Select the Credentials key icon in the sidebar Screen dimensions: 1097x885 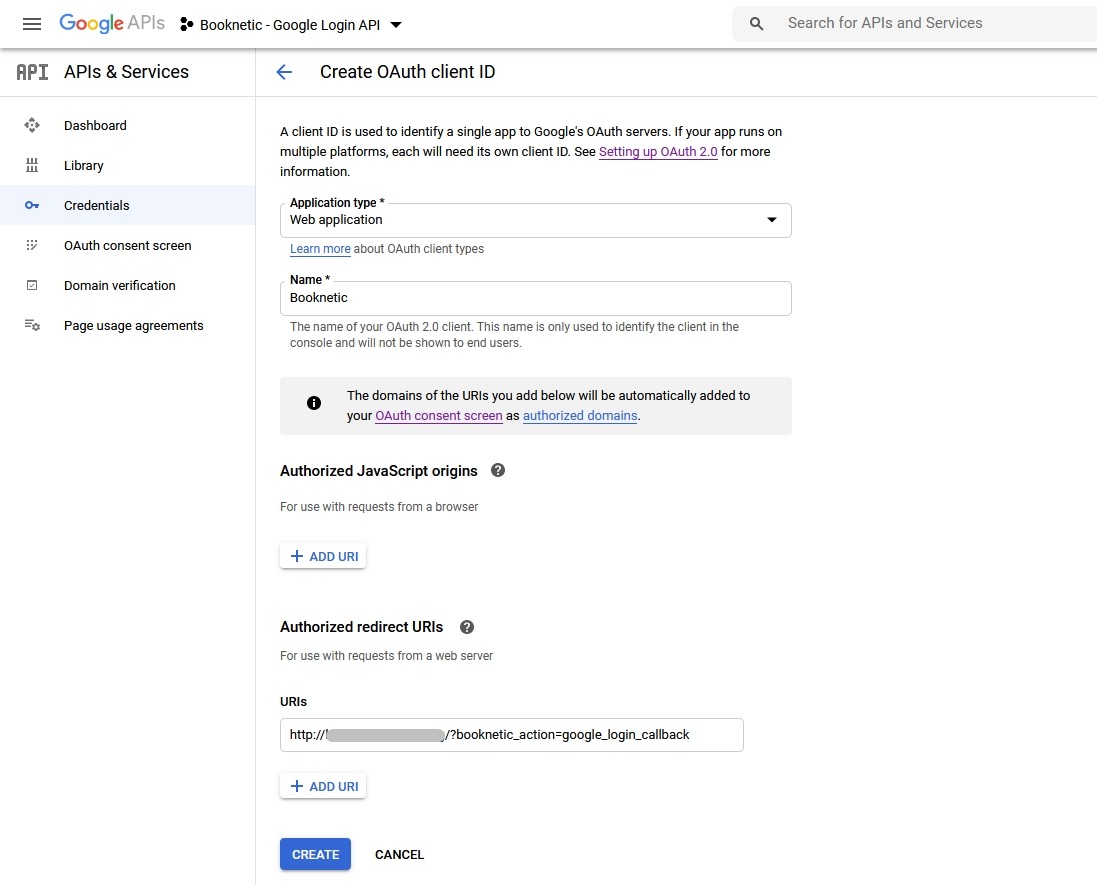click(x=31, y=205)
